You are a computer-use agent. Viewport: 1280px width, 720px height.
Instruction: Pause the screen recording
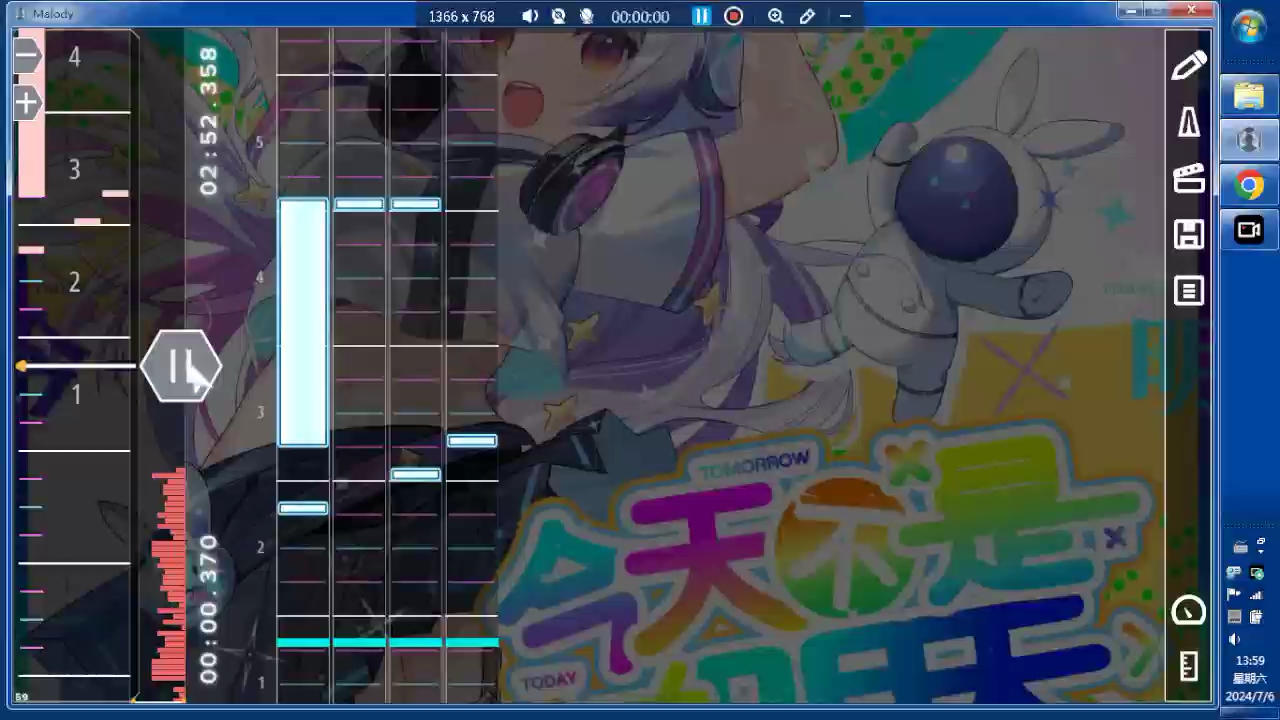(701, 16)
